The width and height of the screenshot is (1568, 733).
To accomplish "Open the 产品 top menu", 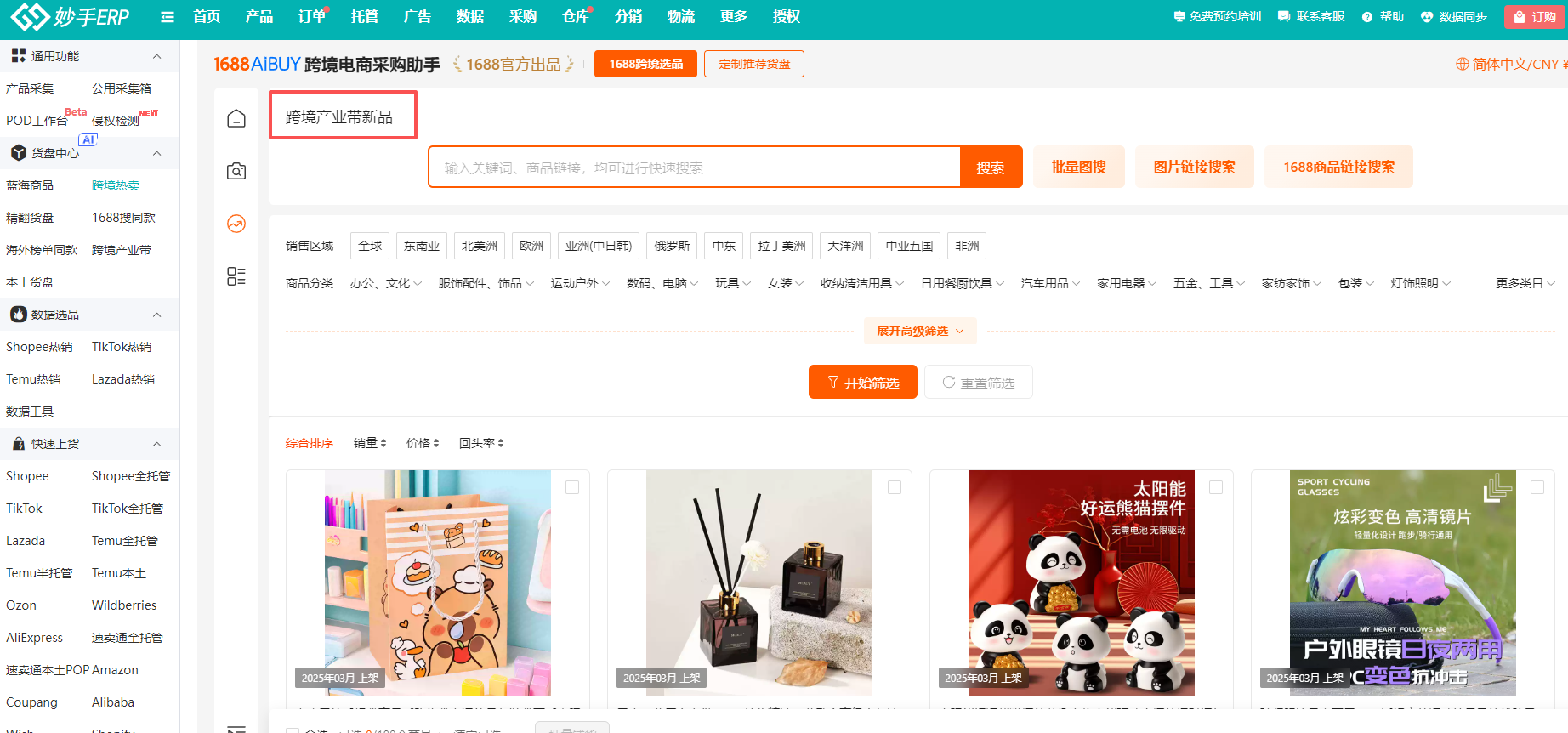I will click(x=259, y=17).
